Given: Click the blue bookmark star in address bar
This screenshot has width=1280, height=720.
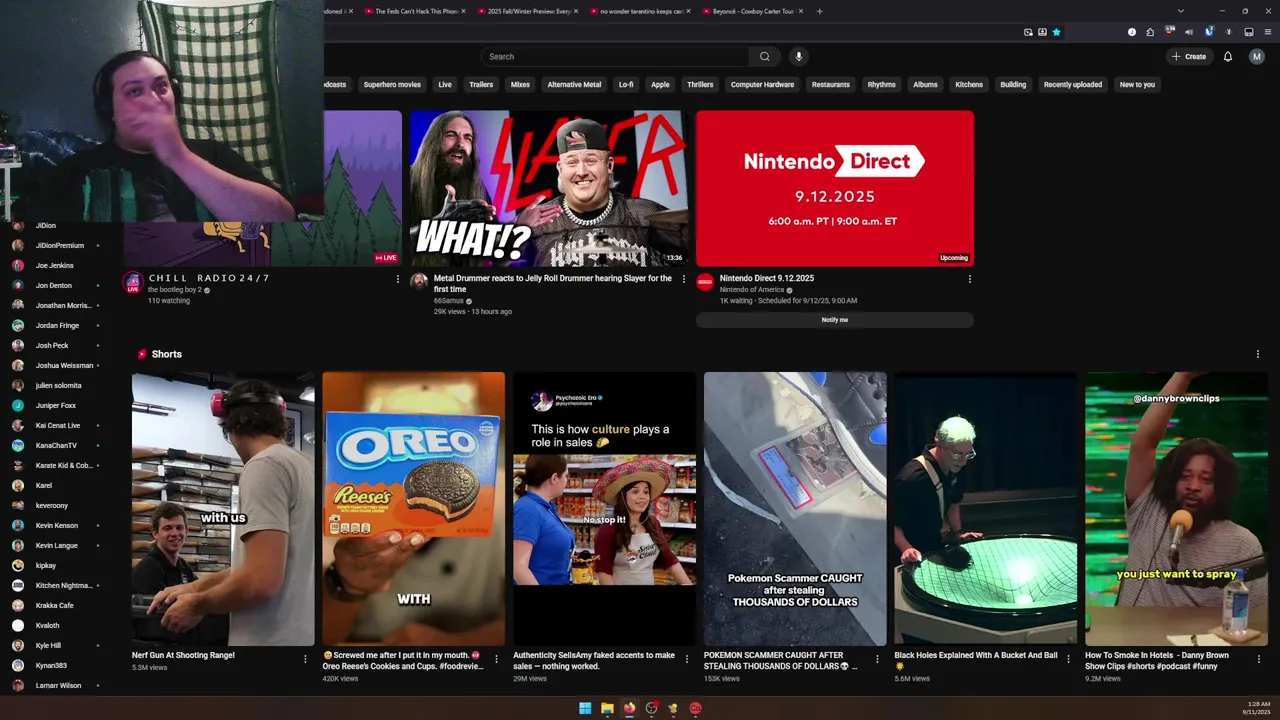Looking at the screenshot, I should tap(1056, 32).
